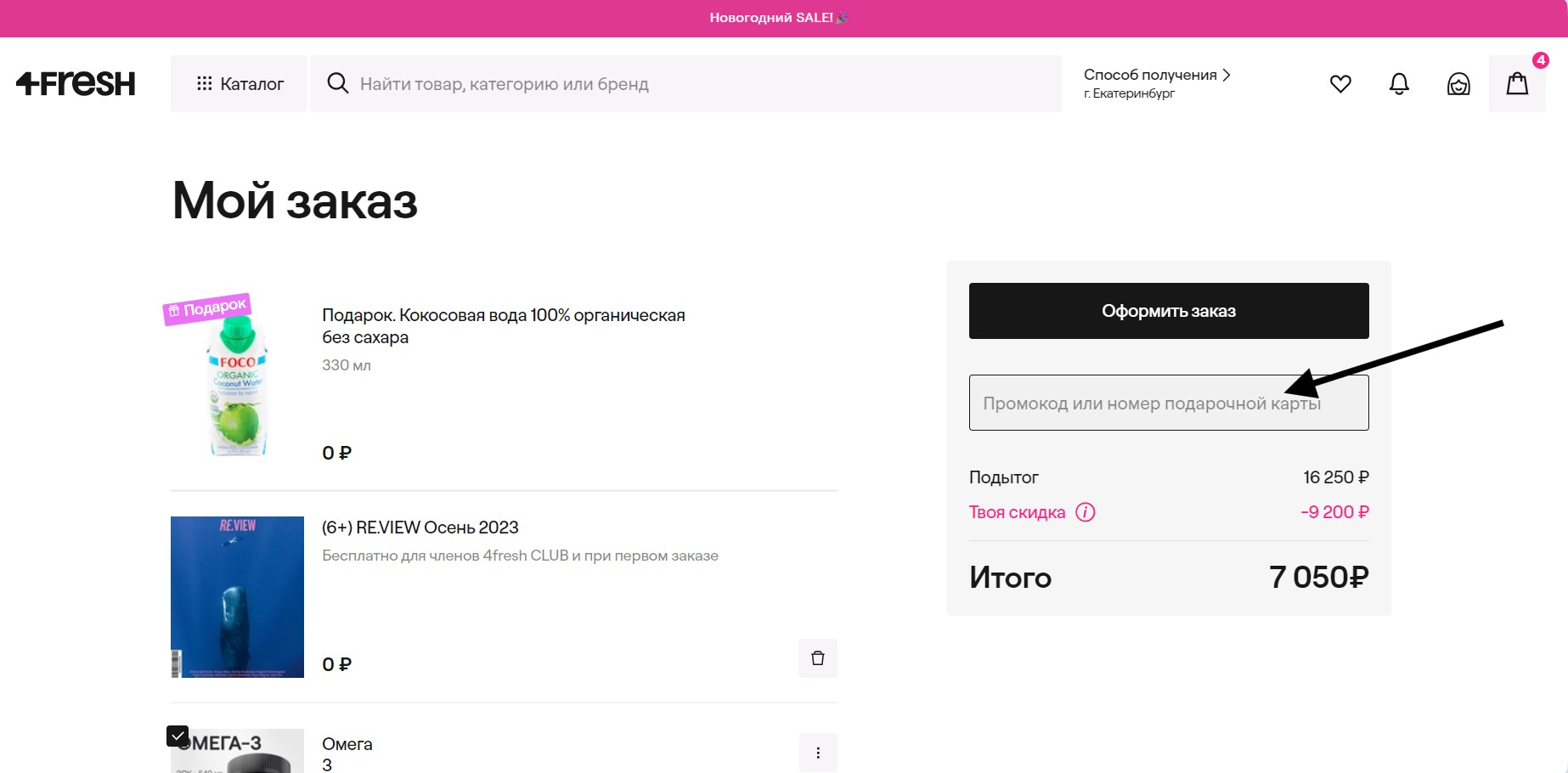Delete RE.VIEW Осень 2023 with trash icon

pos(818,658)
